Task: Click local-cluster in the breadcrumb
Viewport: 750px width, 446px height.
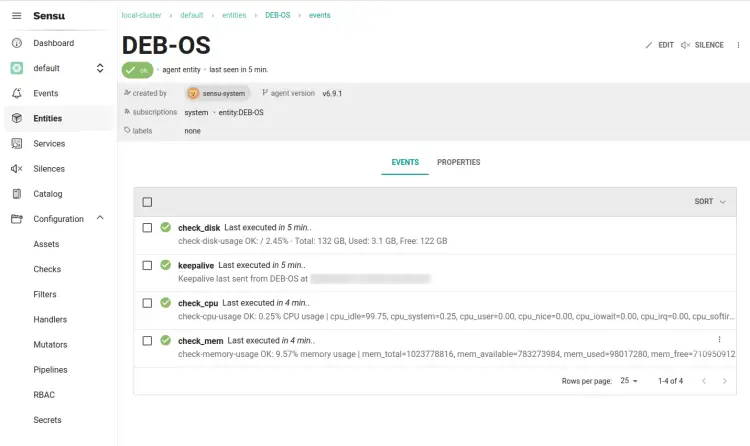Action: pyautogui.click(x=142, y=15)
